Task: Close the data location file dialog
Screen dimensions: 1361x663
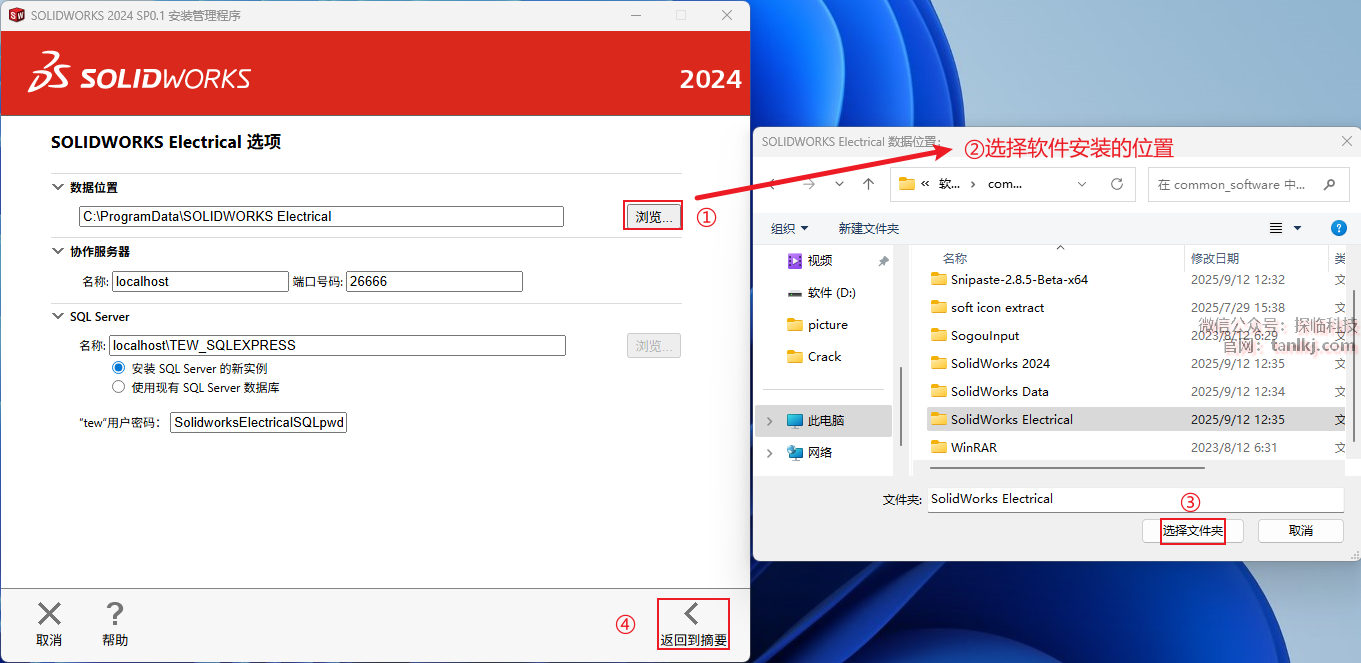Action: point(1347,142)
